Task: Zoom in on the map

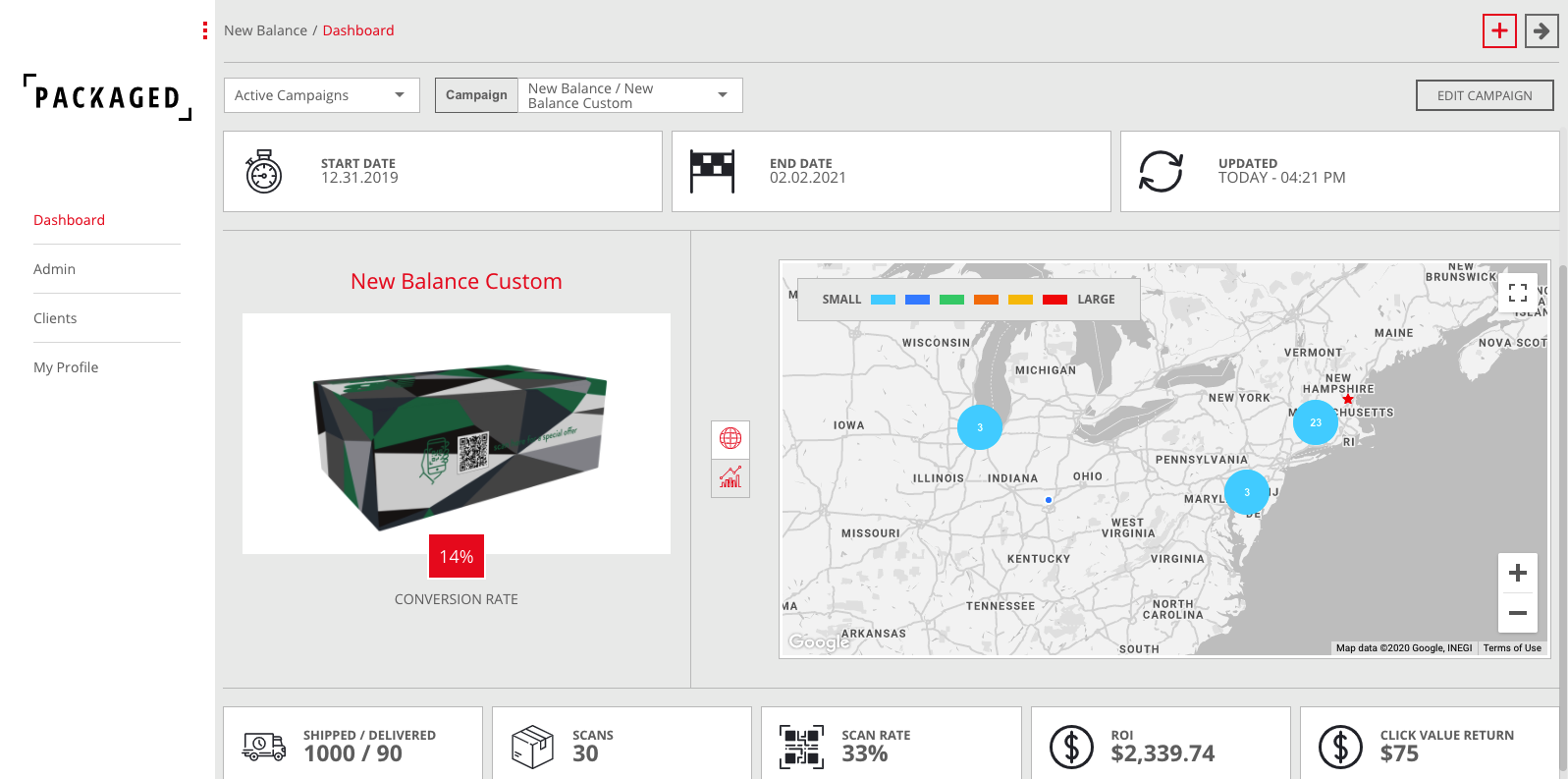Action: click(x=1517, y=573)
